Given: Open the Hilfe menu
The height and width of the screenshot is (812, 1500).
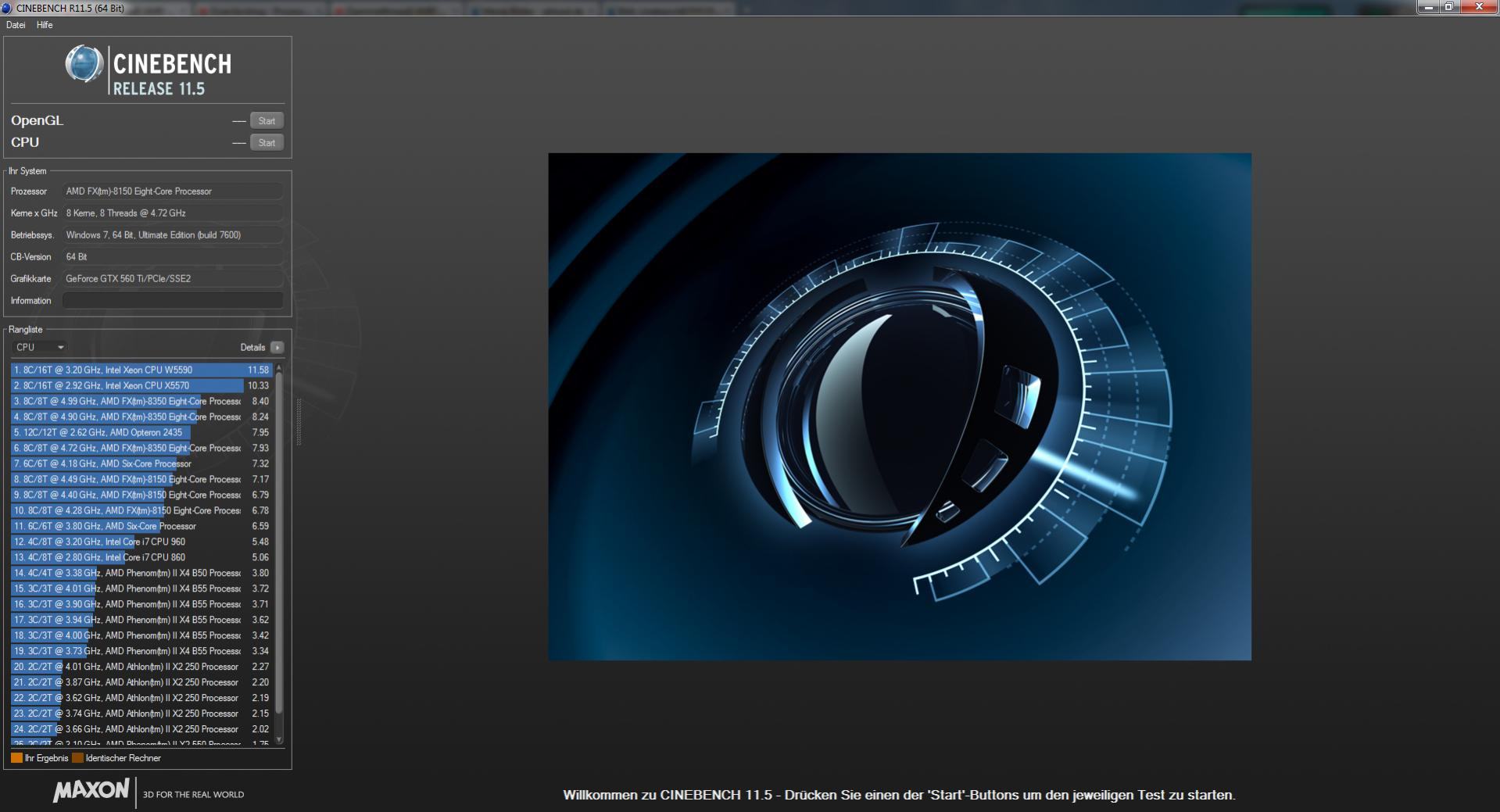Looking at the screenshot, I should tap(45, 25).
